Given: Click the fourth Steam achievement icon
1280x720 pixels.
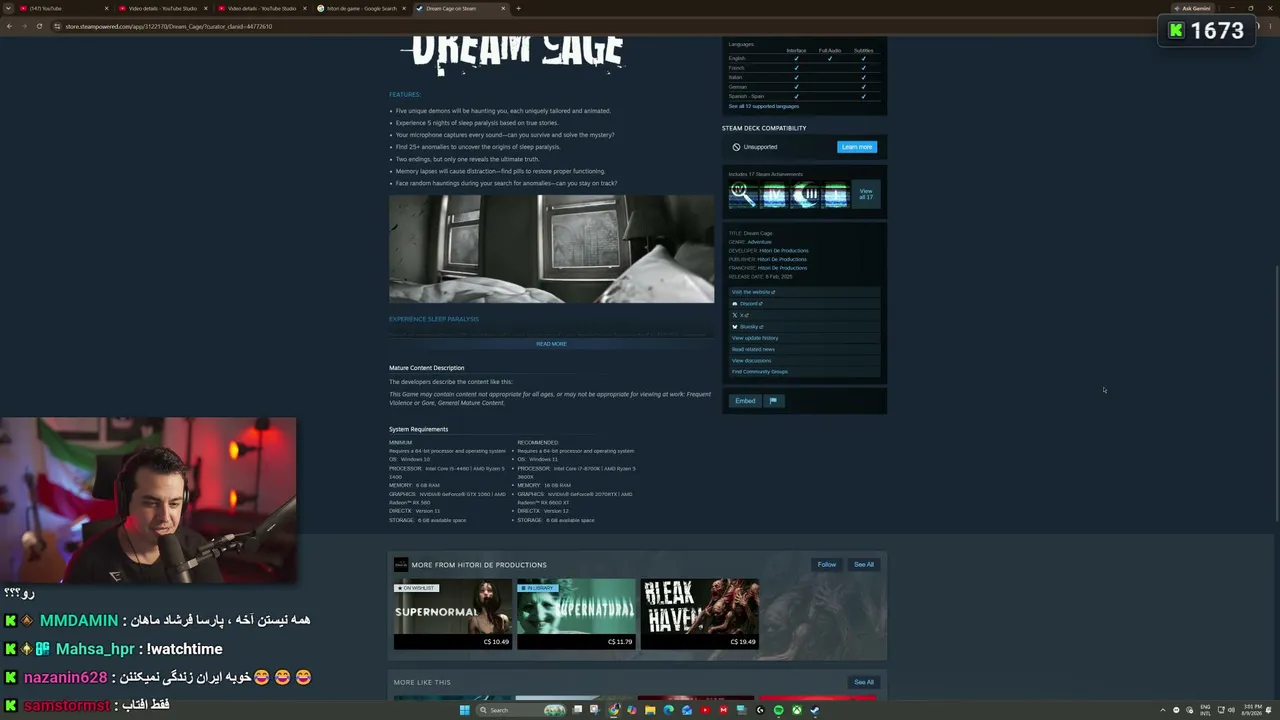Looking at the screenshot, I should coord(836,194).
